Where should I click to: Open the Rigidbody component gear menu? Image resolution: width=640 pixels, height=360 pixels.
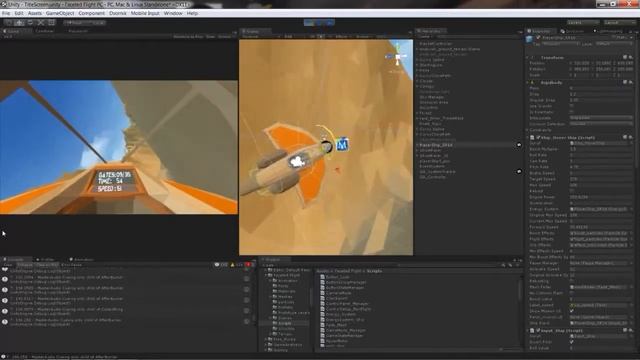click(x=631, y=82)
